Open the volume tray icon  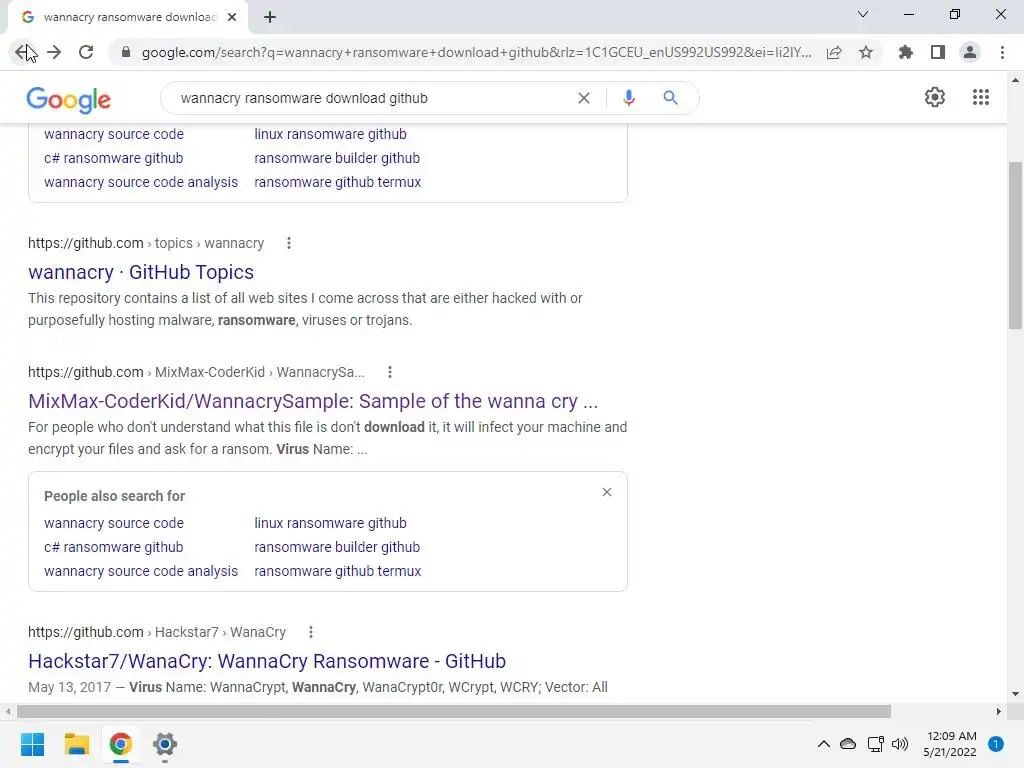tap(900, 744)
